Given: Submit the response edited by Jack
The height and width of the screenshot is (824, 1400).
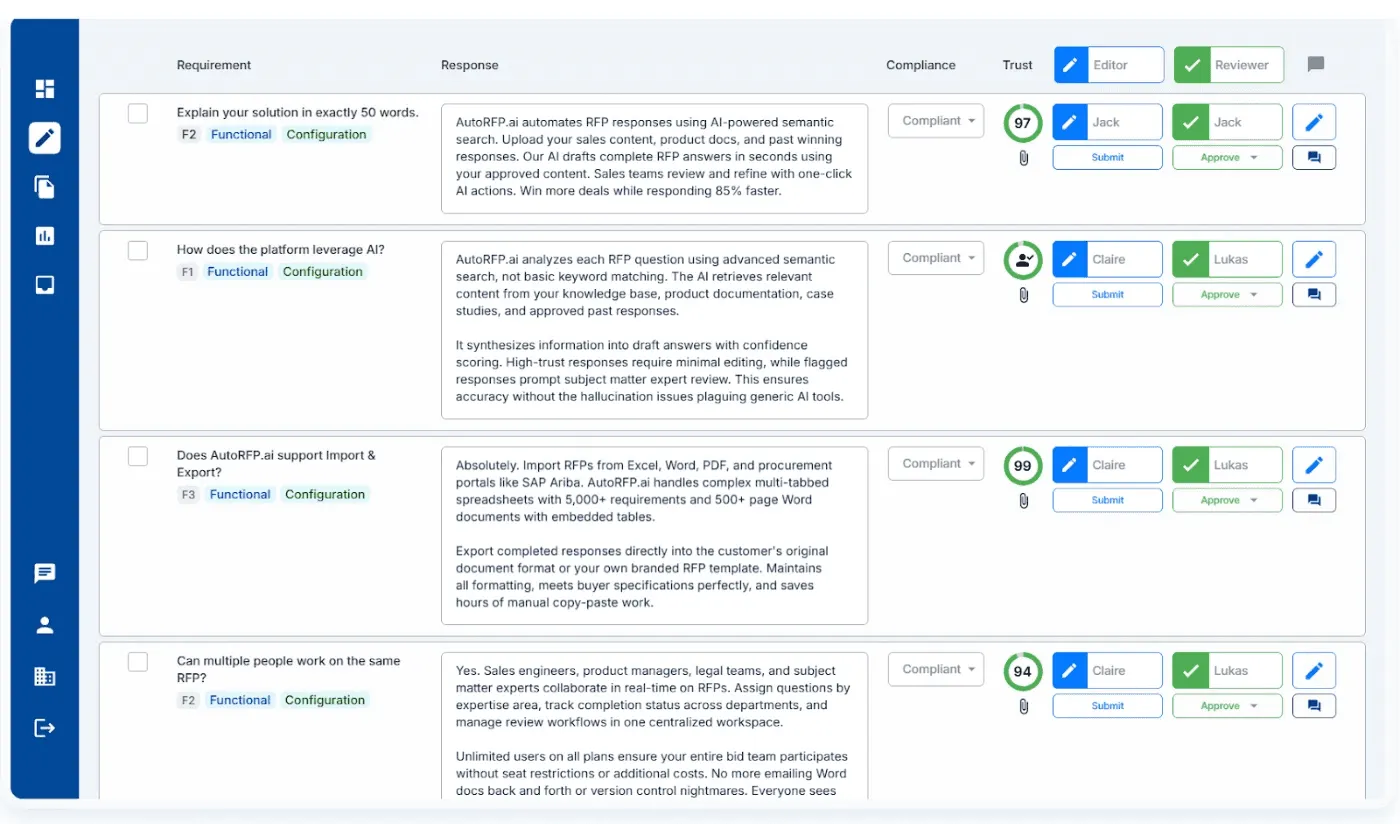Looking at the screenshot, I should coord(1108,158).
